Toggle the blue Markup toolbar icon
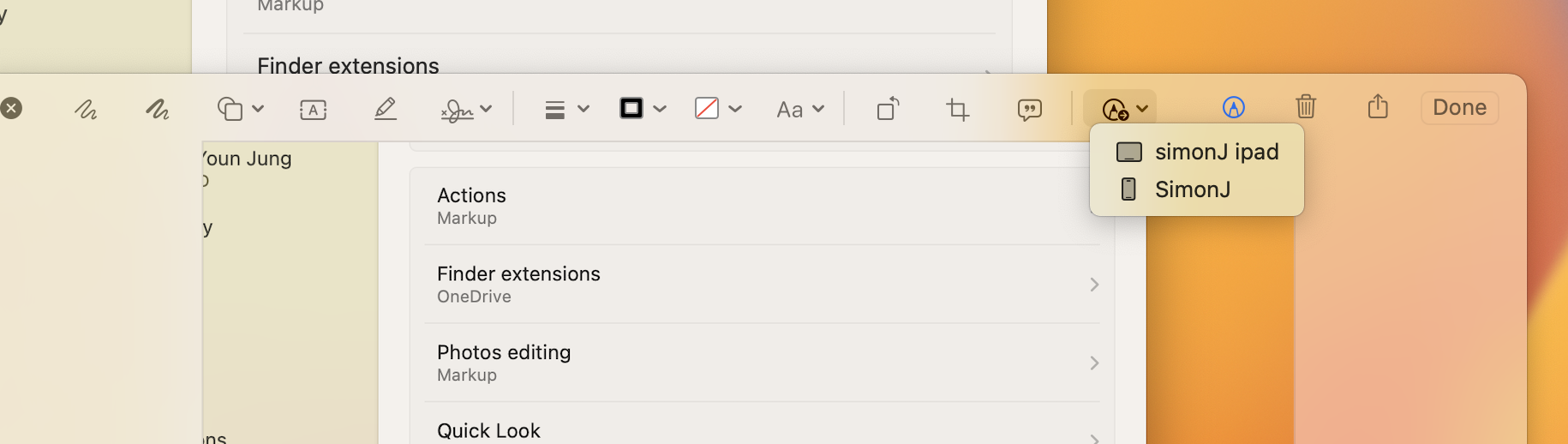This screenshot has width=1568, height=444. [x=1233, y=107]
